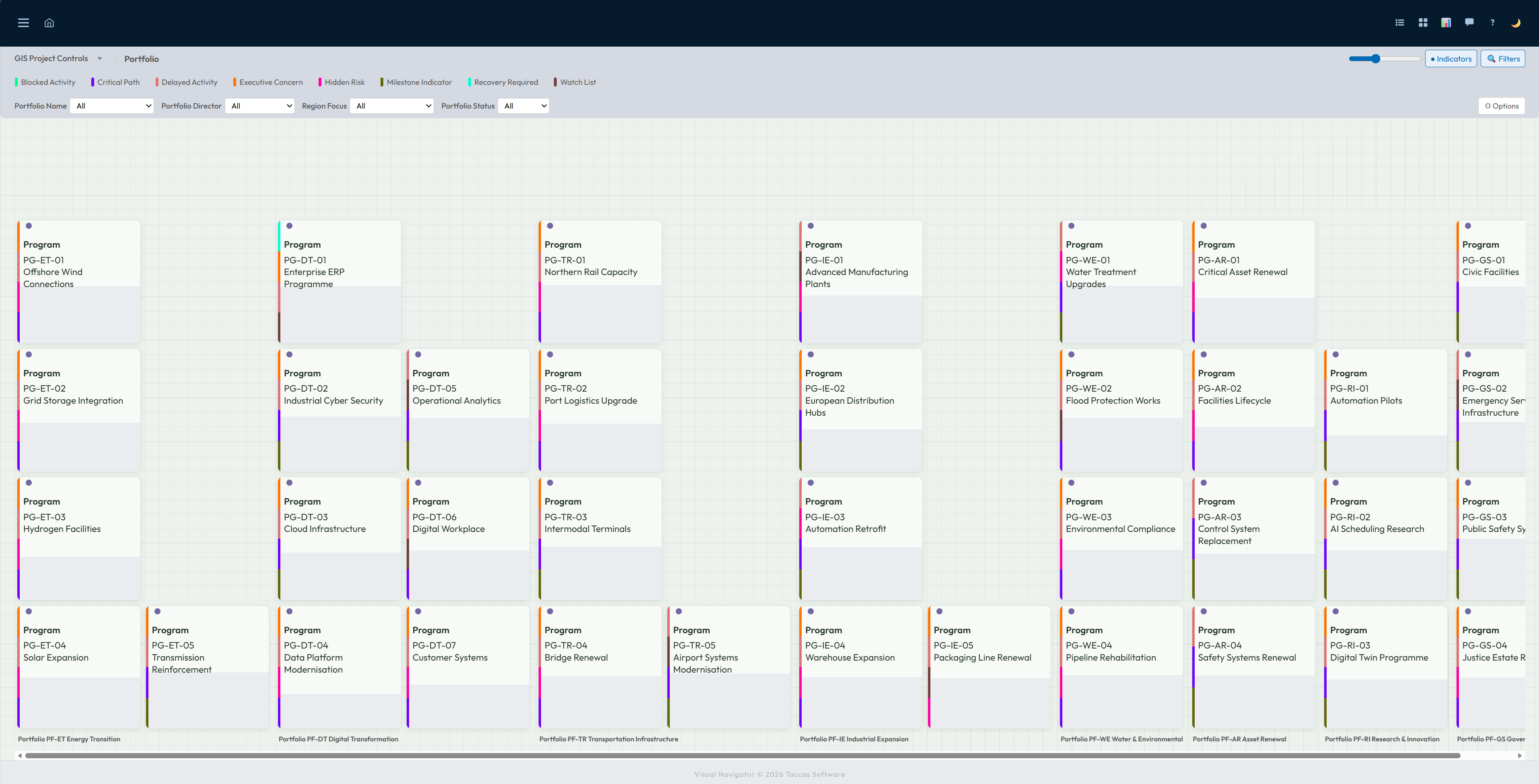The height and width of the screenshot is (784, 1539).
Task: Toggle Executive Concern indicator legend
Action: (x=268, y=82)
